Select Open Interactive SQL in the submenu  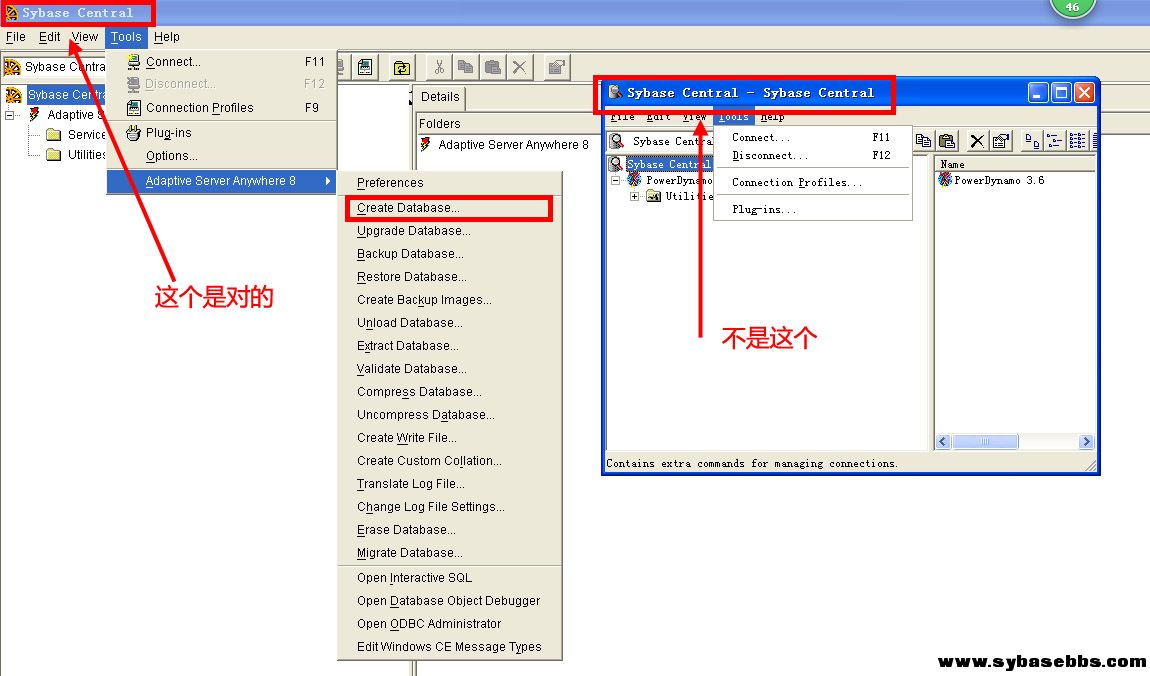pyautogui.click(x=450, y=578)
